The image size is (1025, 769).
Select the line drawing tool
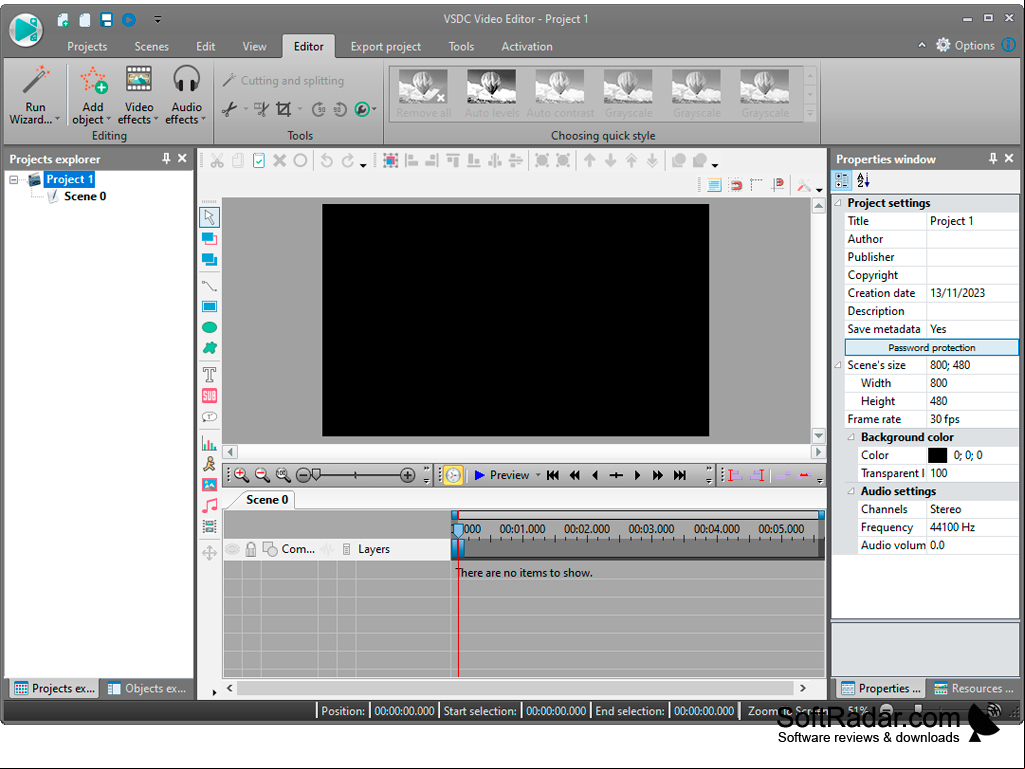click(x=209, y=286)
